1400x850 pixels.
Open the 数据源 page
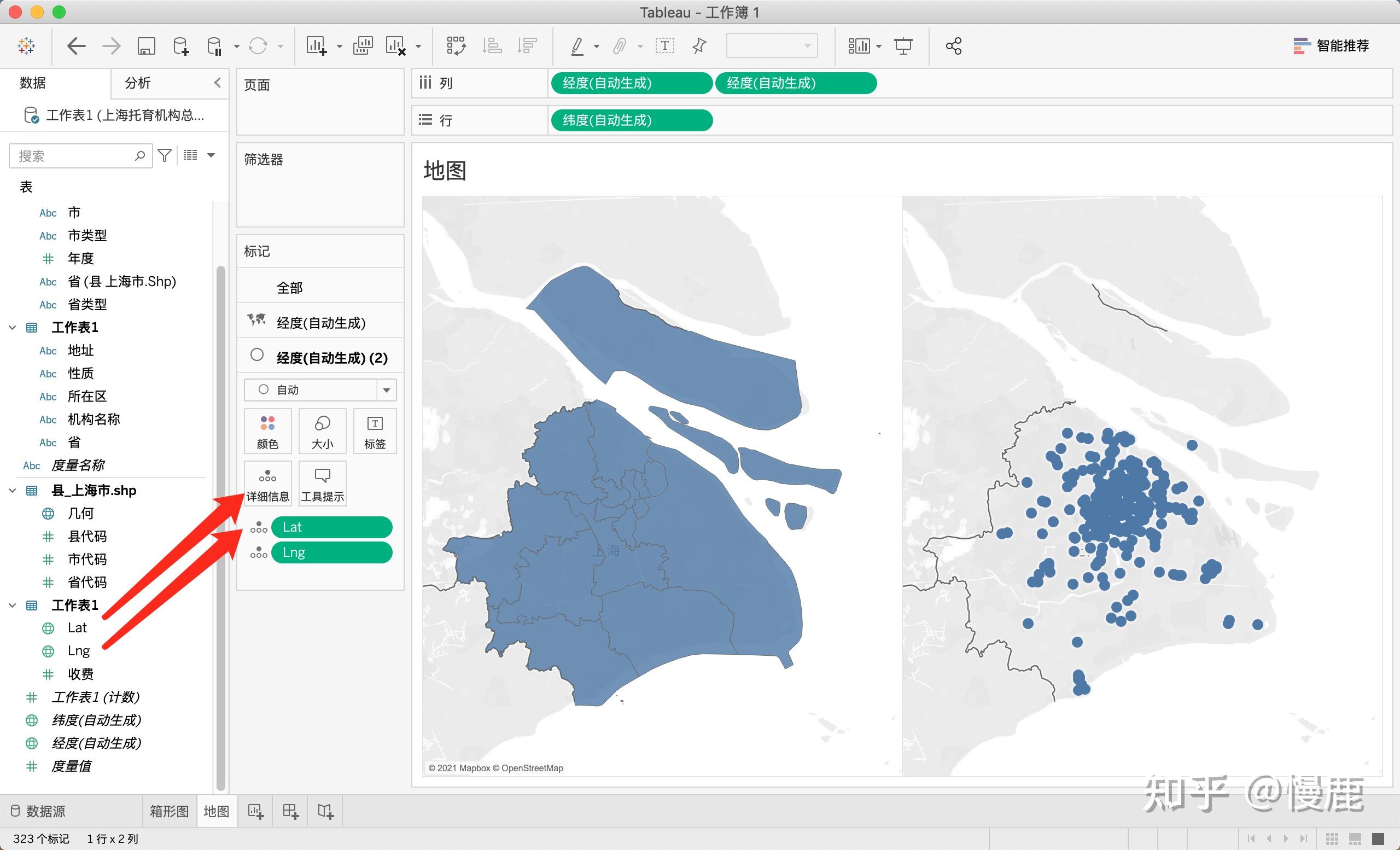(45, 811)
